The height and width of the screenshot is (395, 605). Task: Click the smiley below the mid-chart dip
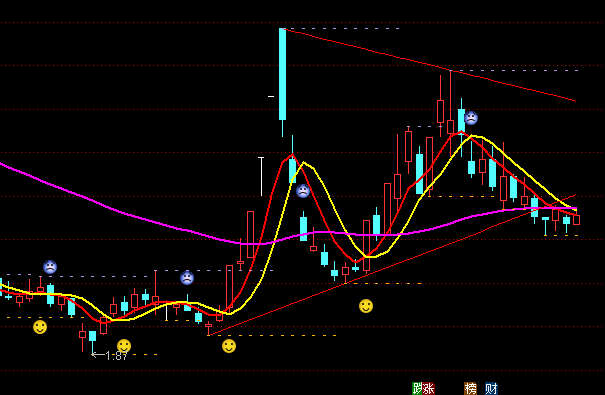pos(366,306)
